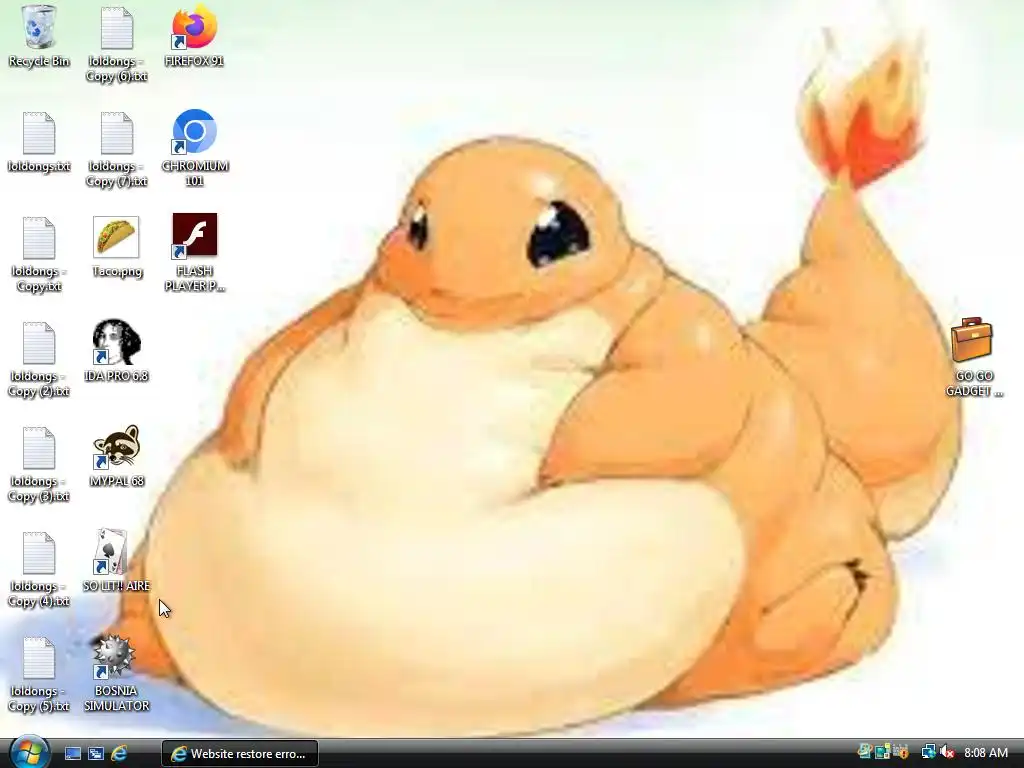The image size is (1024, 768).
Task: Open the network connection tray icon
Action: [928, 752]
